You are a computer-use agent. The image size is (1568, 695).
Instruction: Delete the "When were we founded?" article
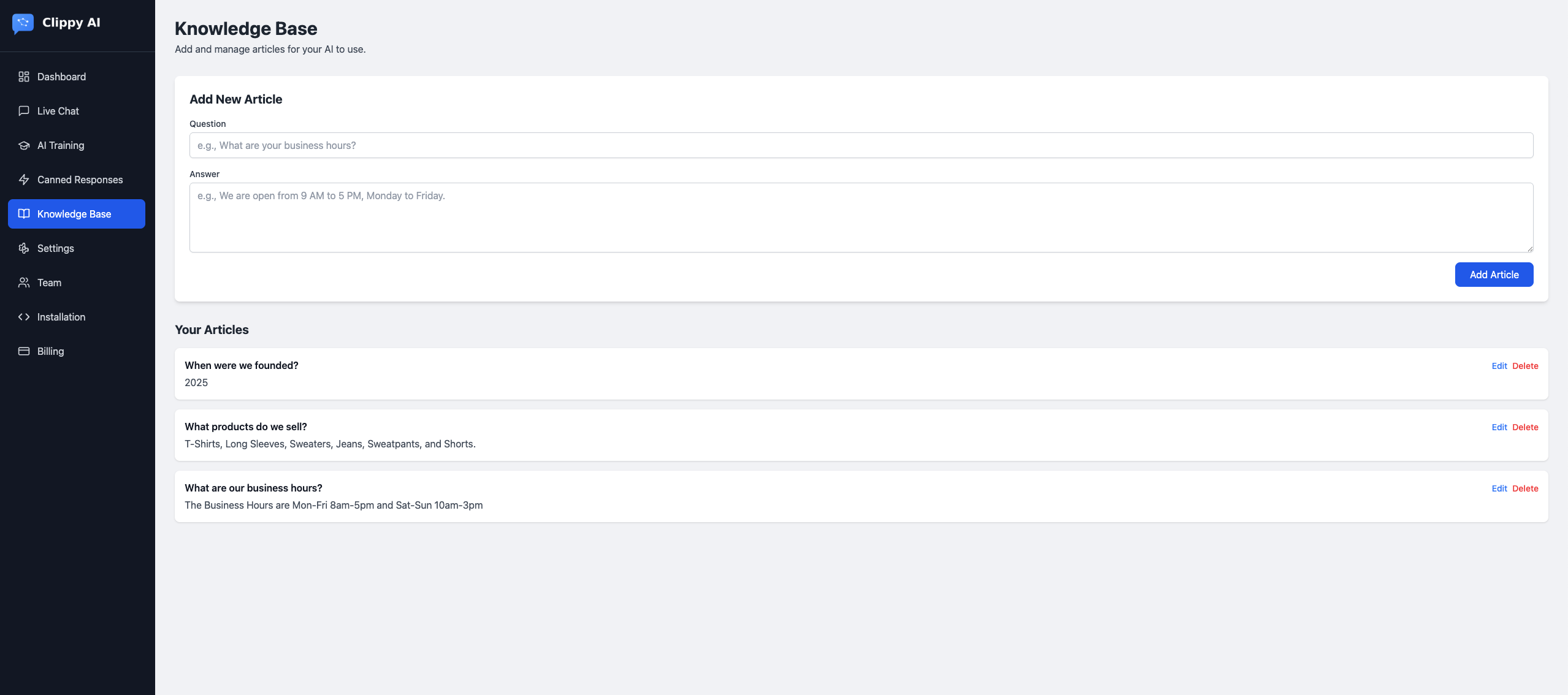click(x=1525, y=366)
